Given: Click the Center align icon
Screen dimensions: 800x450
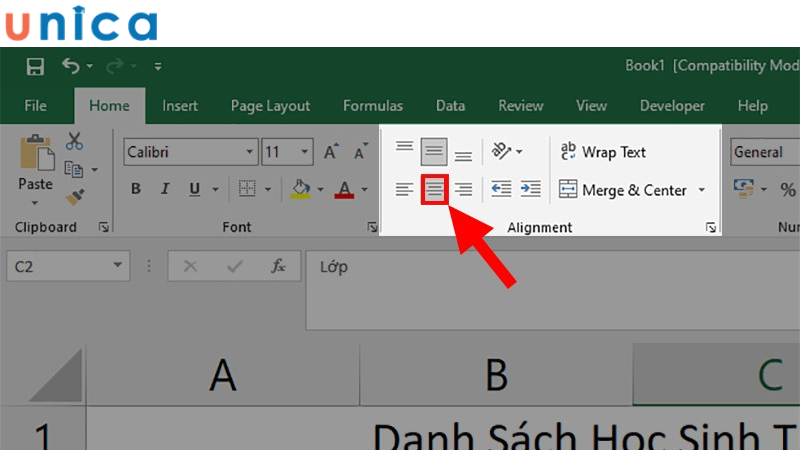Looking at the screenshot, I should 434,189.
